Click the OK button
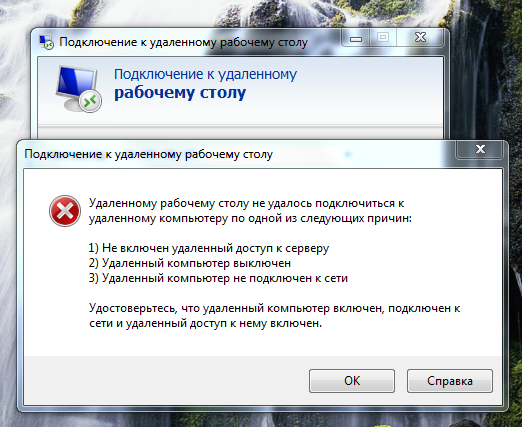This screenshot has height=427, width=522. point(352,381)
